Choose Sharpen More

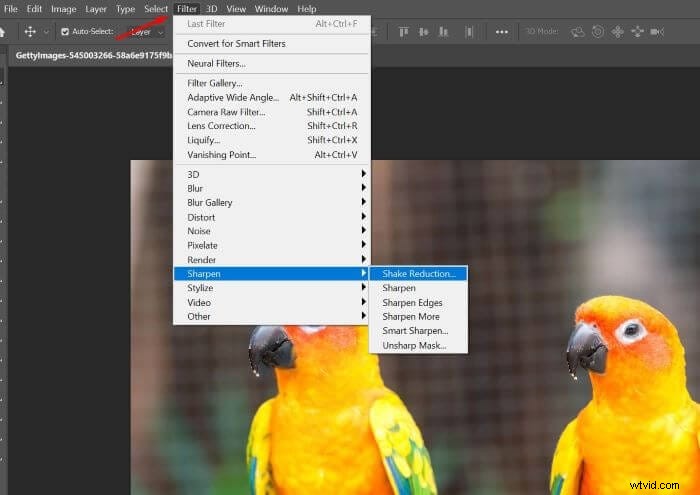tap(419, 316)
